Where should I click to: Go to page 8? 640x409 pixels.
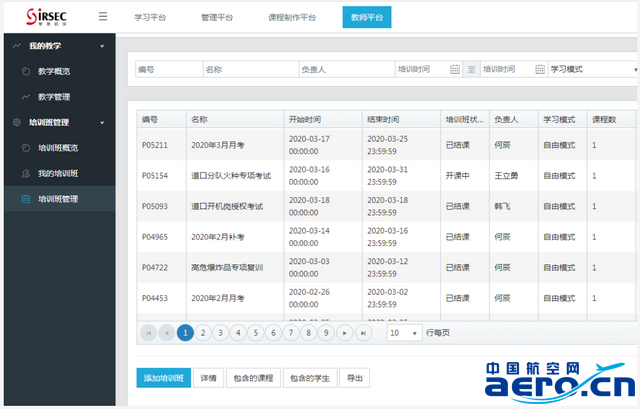(309, 333)
